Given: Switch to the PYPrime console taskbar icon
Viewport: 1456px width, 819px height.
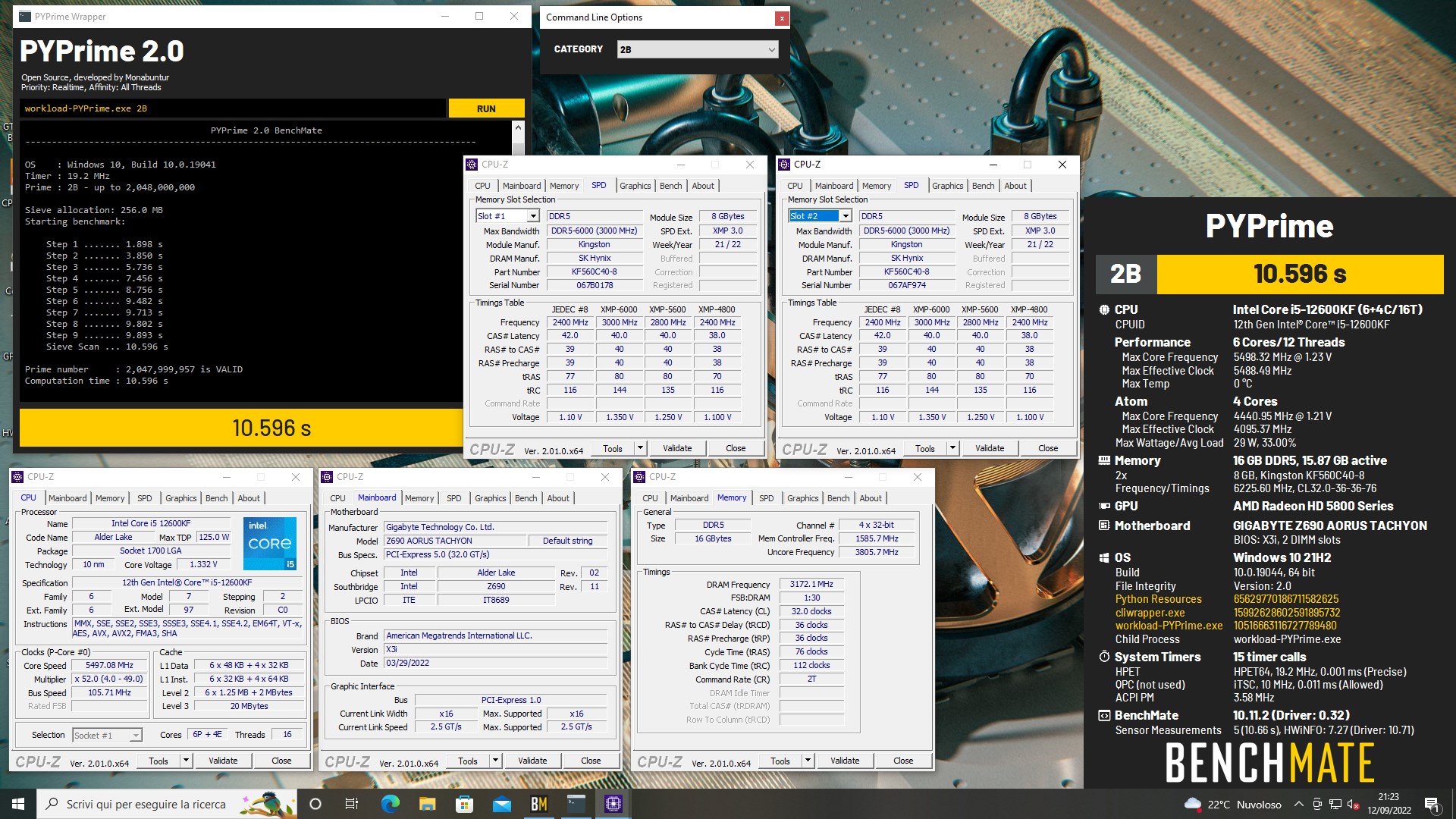Looking at the screenshot, I should (x=576, y=804).
